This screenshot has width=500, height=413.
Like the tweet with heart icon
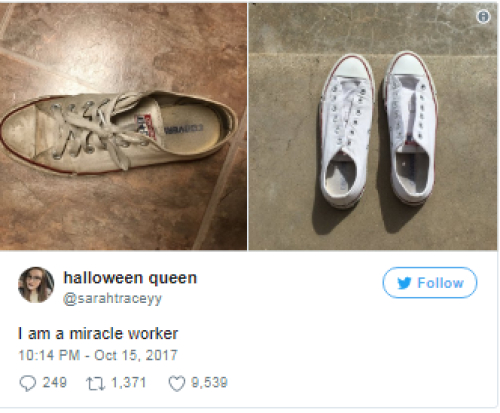pos(177,383)
